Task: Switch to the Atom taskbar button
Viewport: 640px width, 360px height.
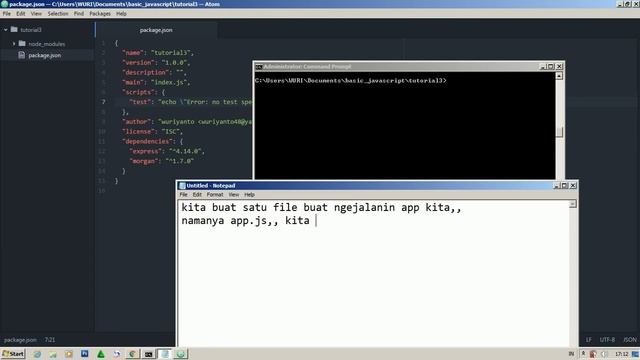Action: pos(181,354)
